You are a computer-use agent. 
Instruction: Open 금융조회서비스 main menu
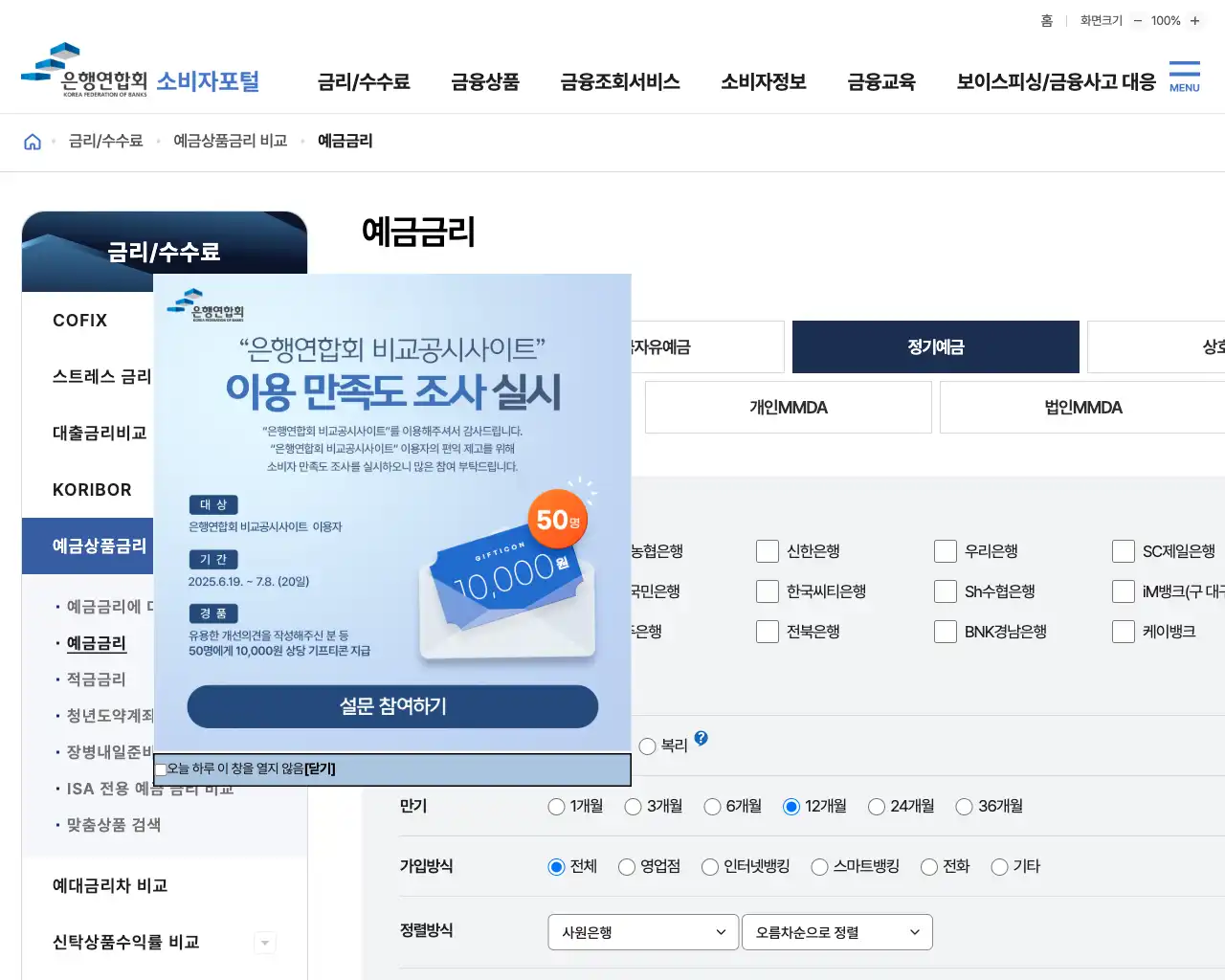click(620, 82)
